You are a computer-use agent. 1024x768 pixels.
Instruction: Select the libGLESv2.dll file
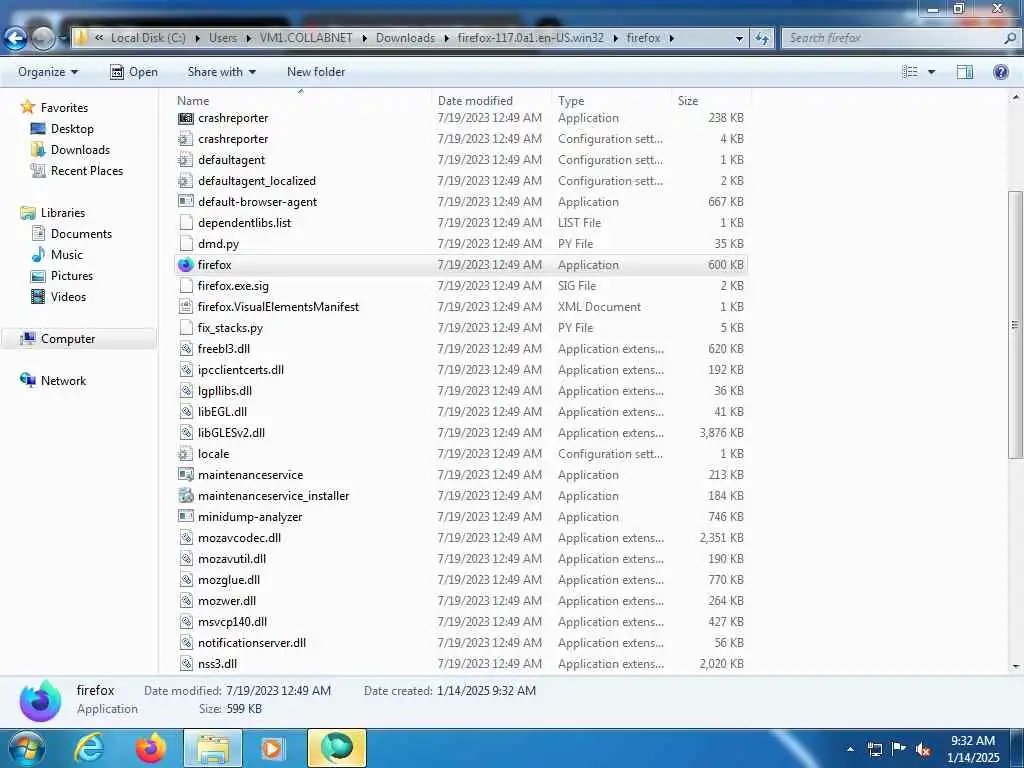461,432
